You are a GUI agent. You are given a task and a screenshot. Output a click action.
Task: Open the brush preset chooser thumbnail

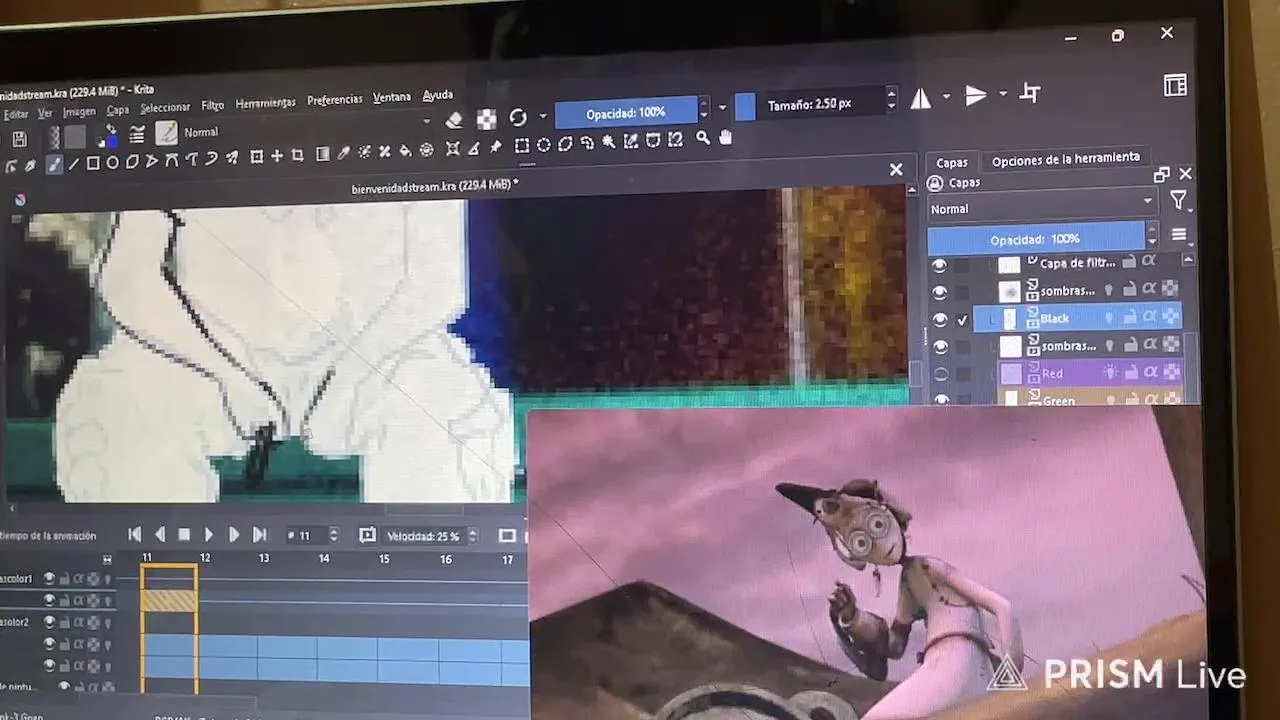point(166,132)
